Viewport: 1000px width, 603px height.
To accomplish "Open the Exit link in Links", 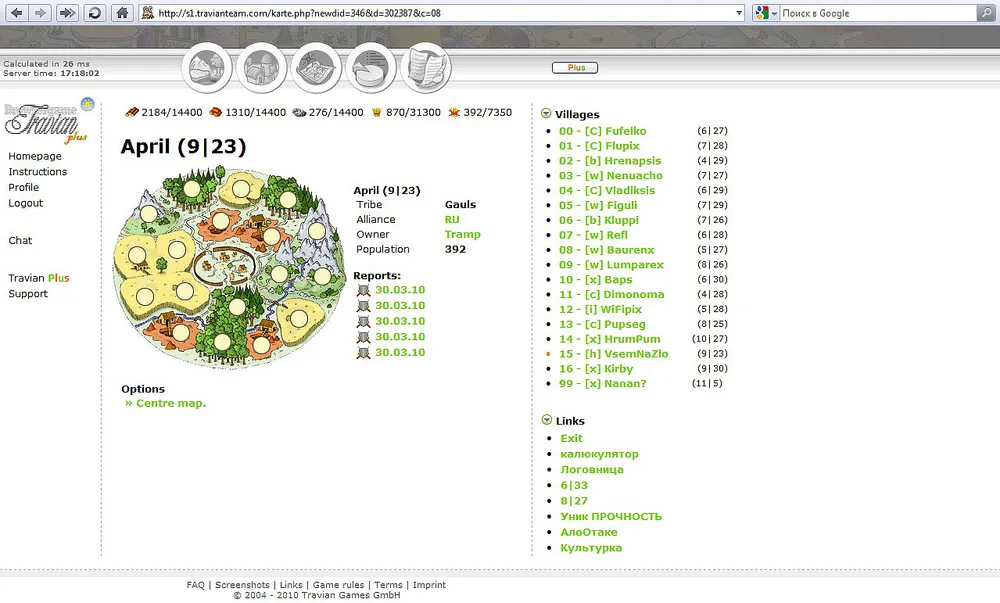I will click(571, 438).
